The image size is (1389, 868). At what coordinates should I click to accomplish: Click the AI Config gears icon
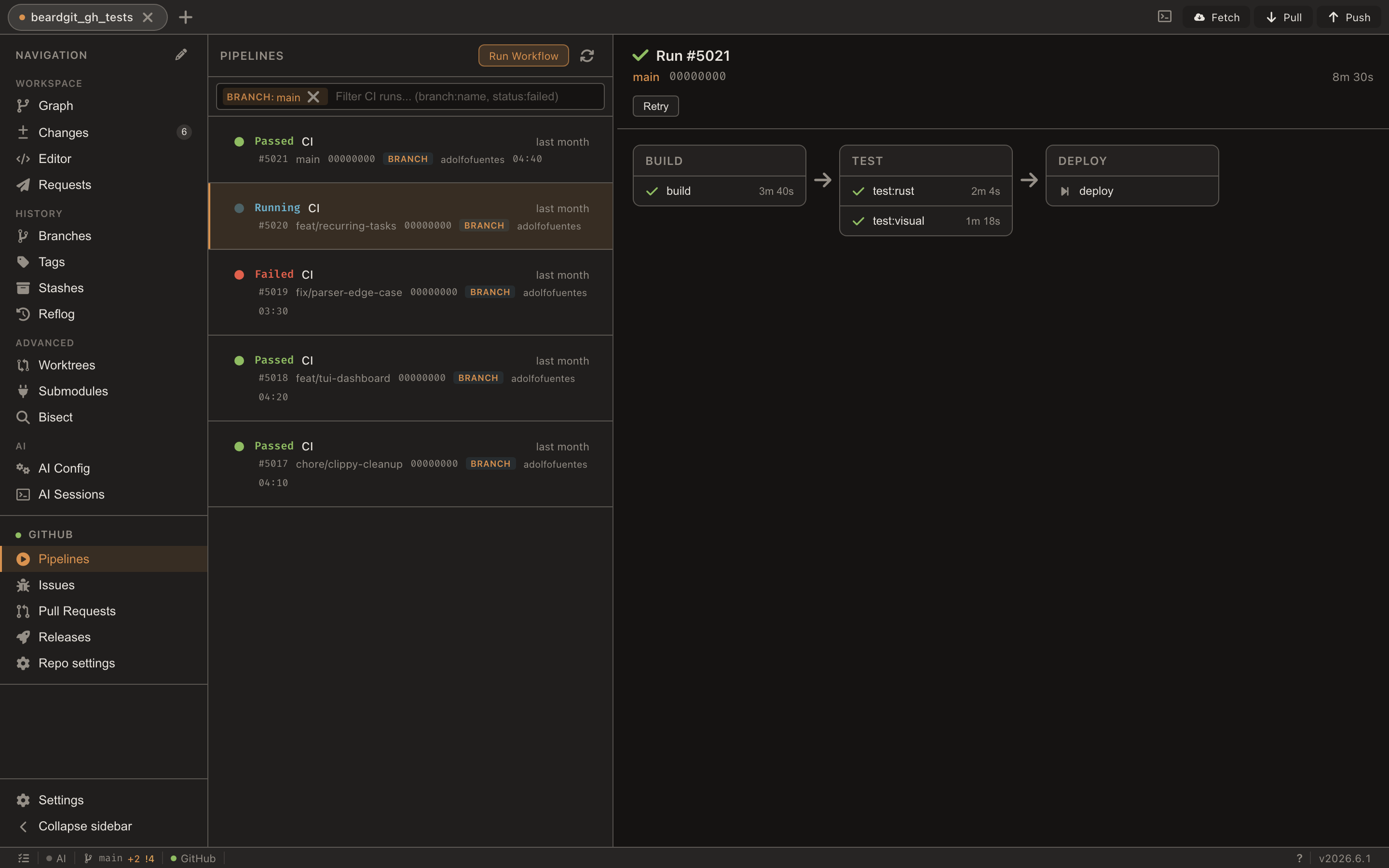(23, 468)
